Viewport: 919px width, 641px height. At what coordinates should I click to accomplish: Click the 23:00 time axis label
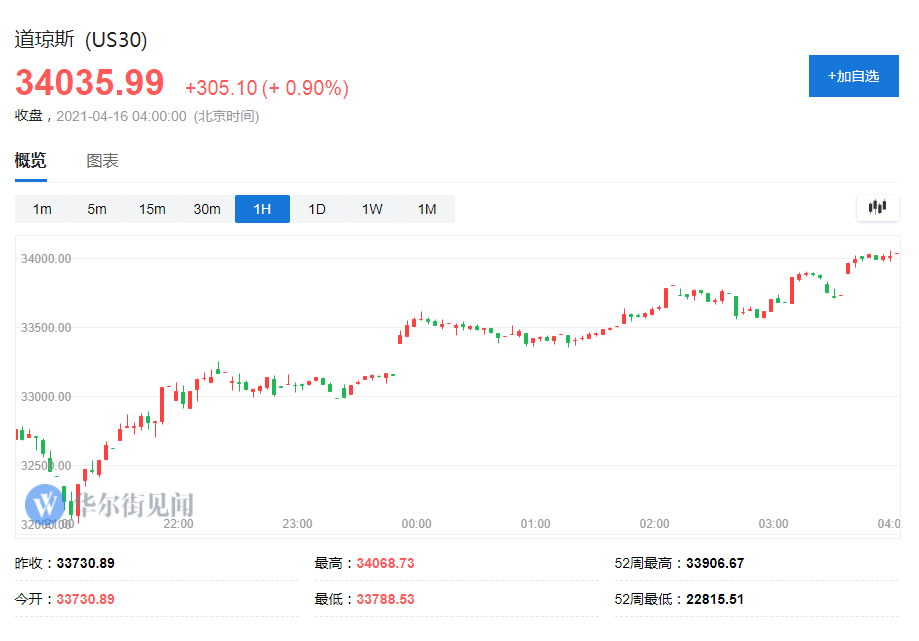click(x=297, y=523)
